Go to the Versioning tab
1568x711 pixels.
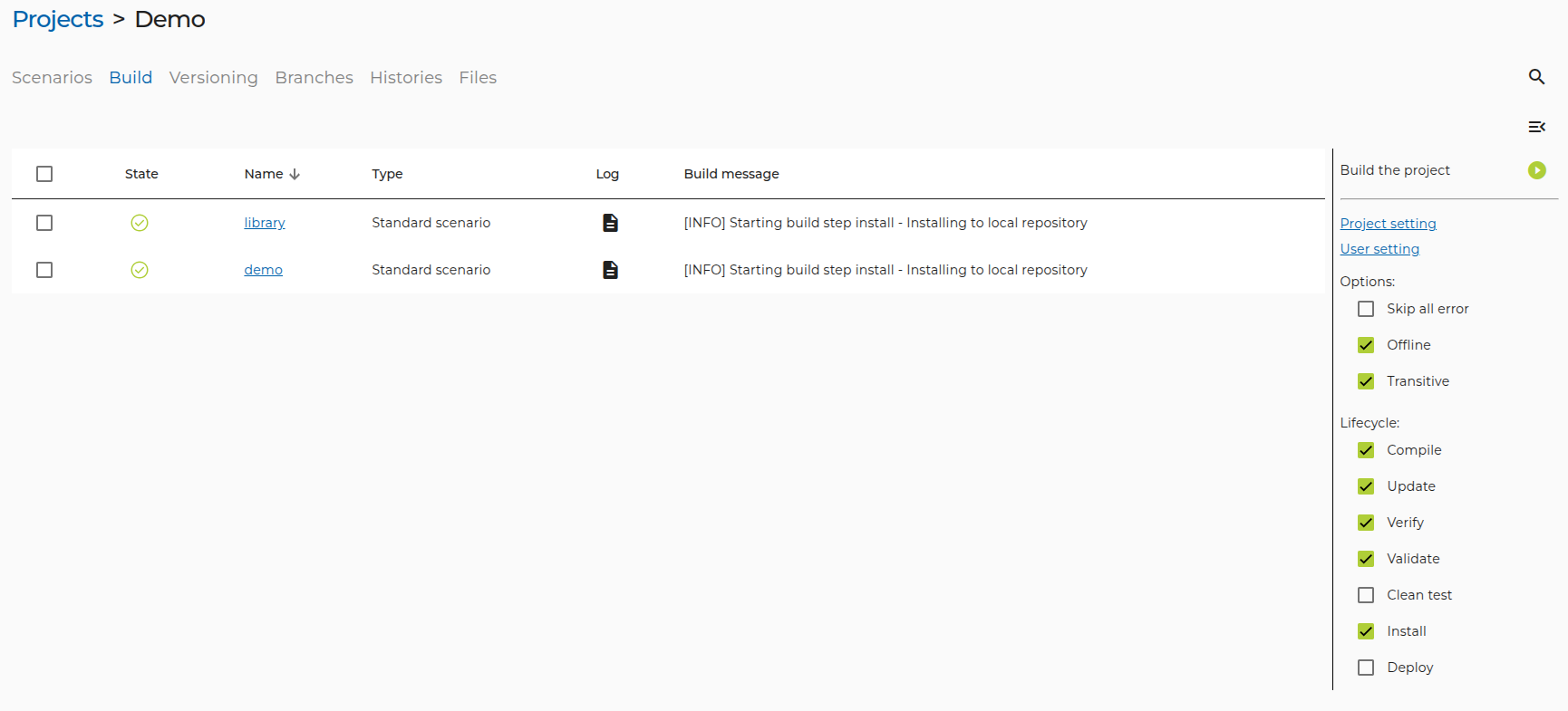click(213, 78)
